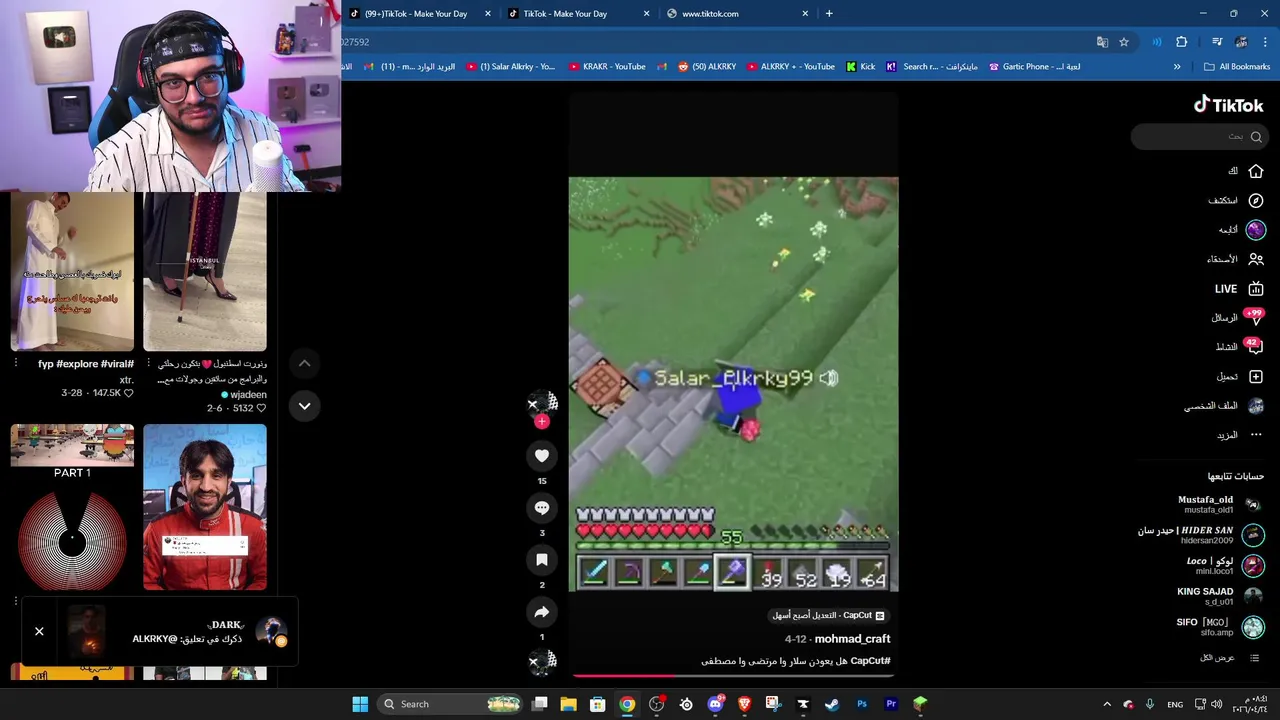
Task: Go to the previous video with up chevron
Action: point(304,364)
